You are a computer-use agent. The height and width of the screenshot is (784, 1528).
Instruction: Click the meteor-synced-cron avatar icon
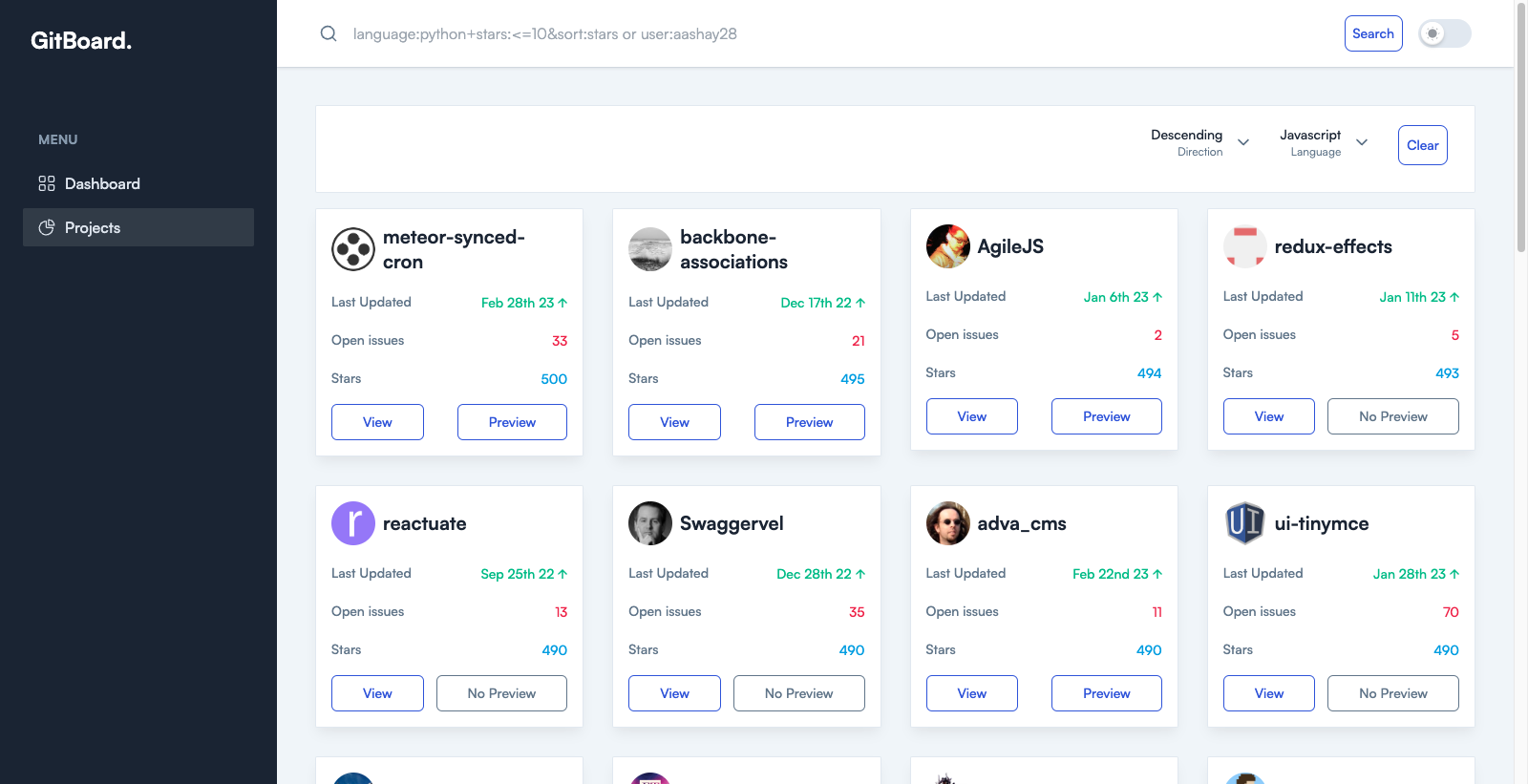353,249
